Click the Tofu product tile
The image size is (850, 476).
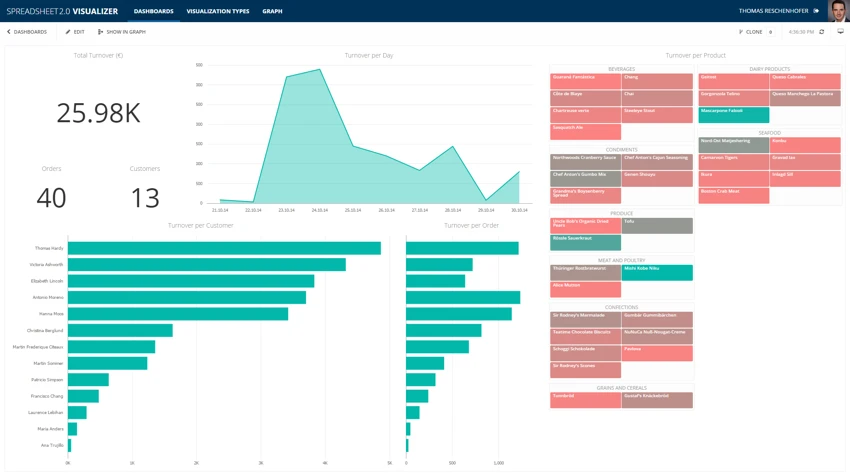coord(657,226)
